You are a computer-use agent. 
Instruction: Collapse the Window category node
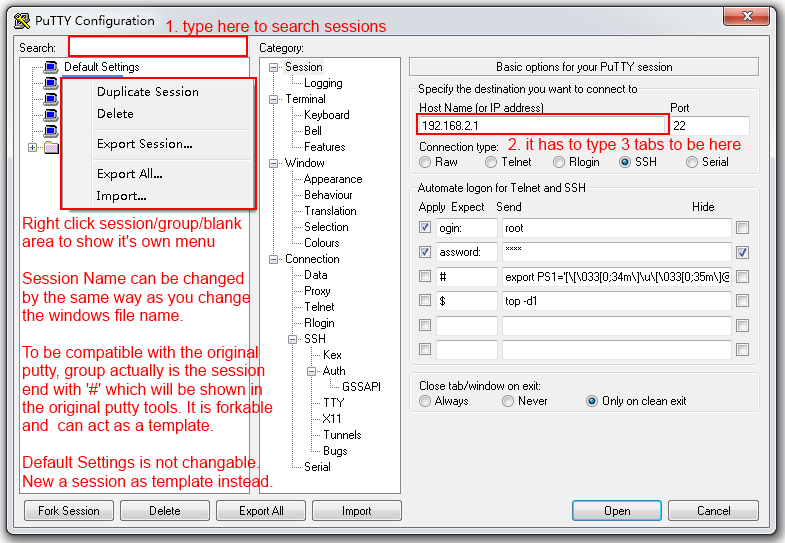coord(273,163)
